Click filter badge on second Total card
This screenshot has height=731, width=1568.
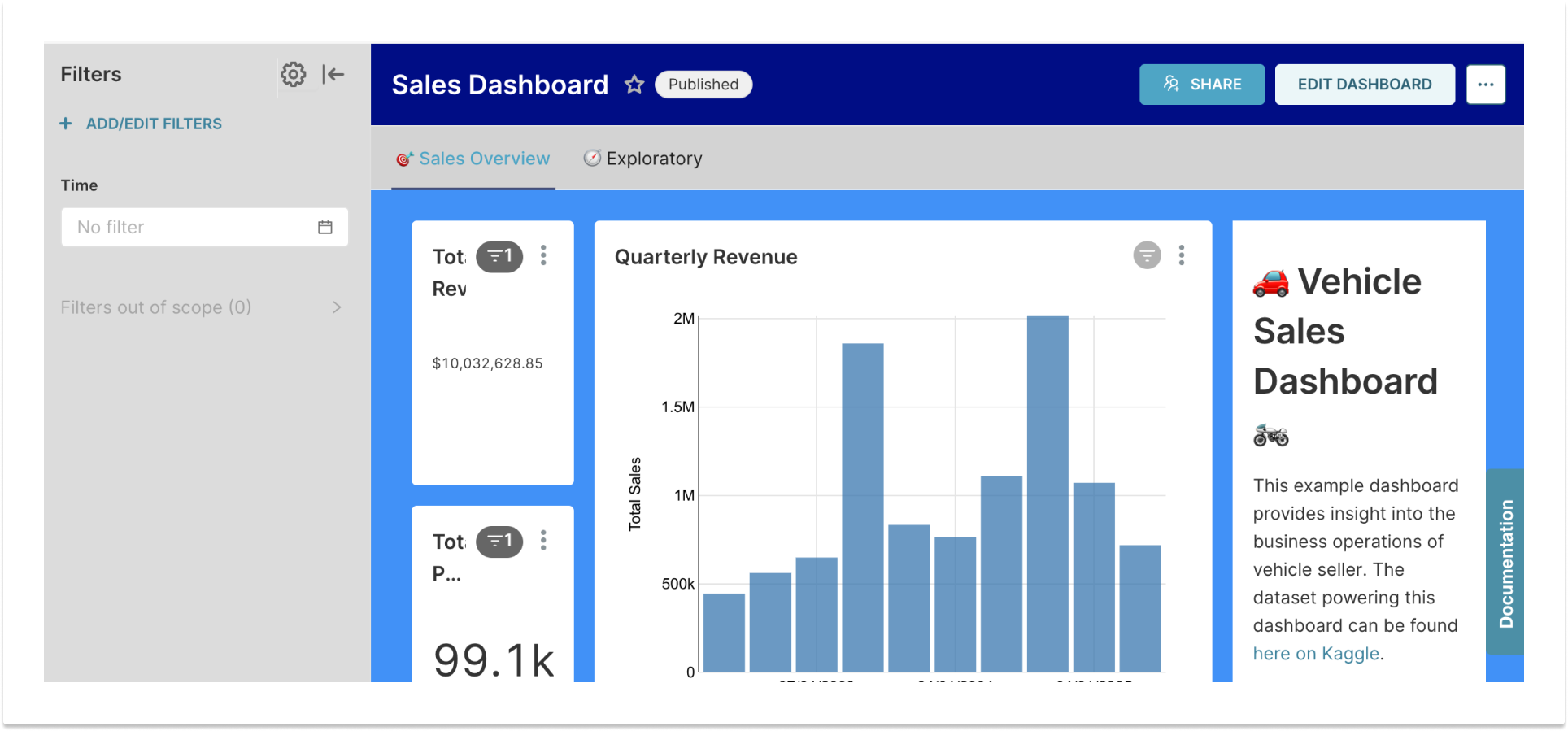[499, 542]
